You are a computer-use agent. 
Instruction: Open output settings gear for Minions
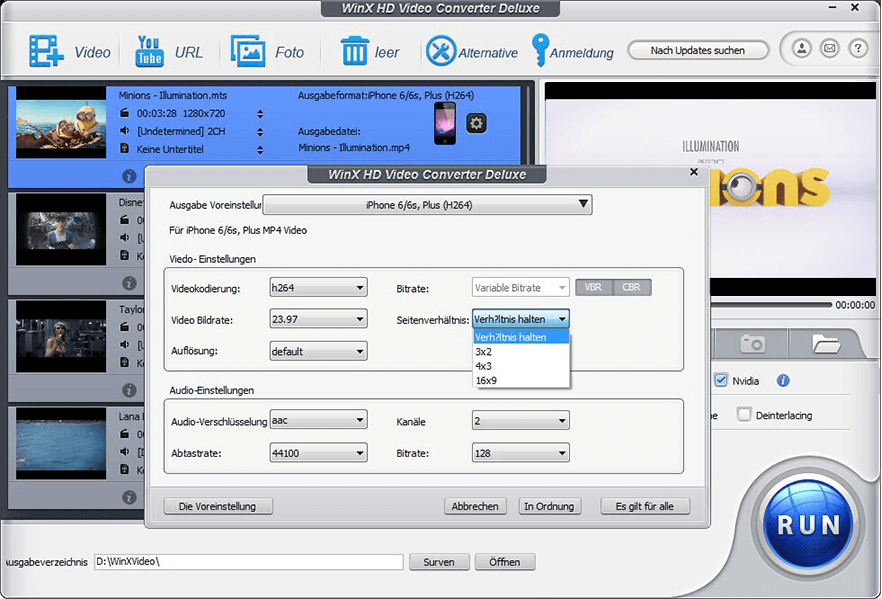(x=476, y=123)
